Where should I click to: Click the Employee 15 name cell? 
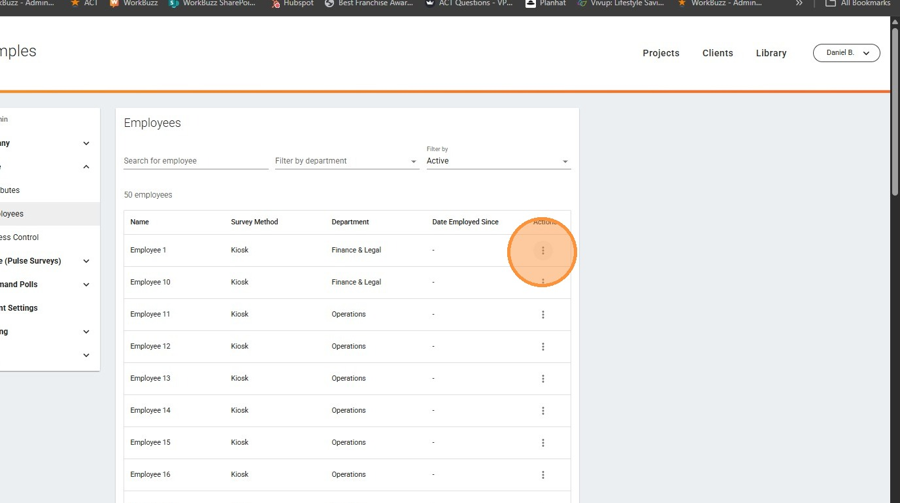pos(150,443)
